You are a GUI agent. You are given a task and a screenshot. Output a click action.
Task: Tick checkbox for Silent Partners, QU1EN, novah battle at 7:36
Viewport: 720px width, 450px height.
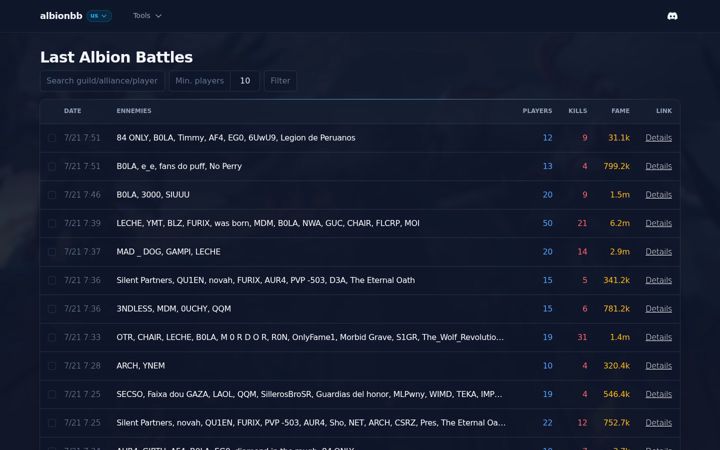[52, 280]
